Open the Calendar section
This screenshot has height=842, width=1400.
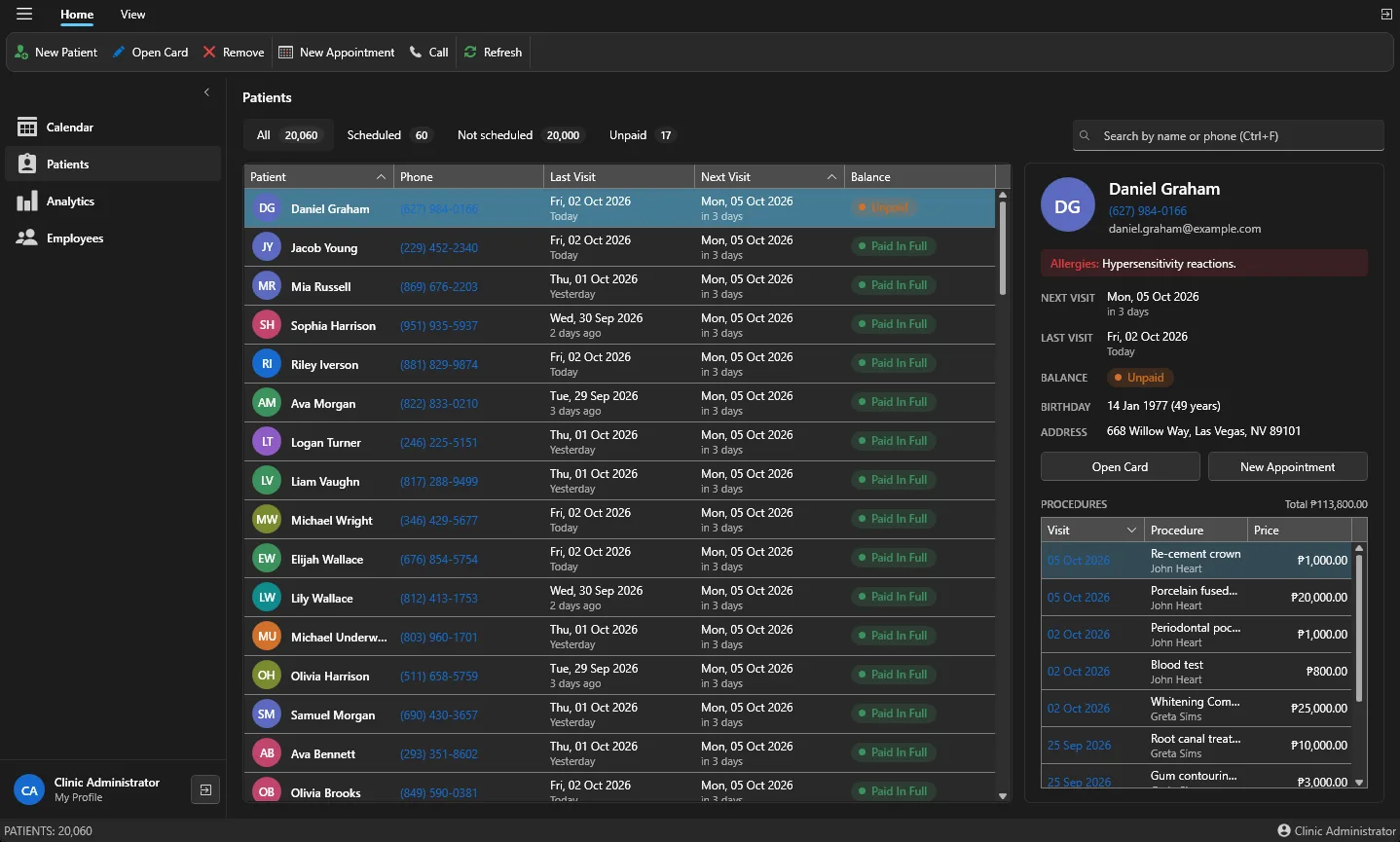click(x=113, y=128)
